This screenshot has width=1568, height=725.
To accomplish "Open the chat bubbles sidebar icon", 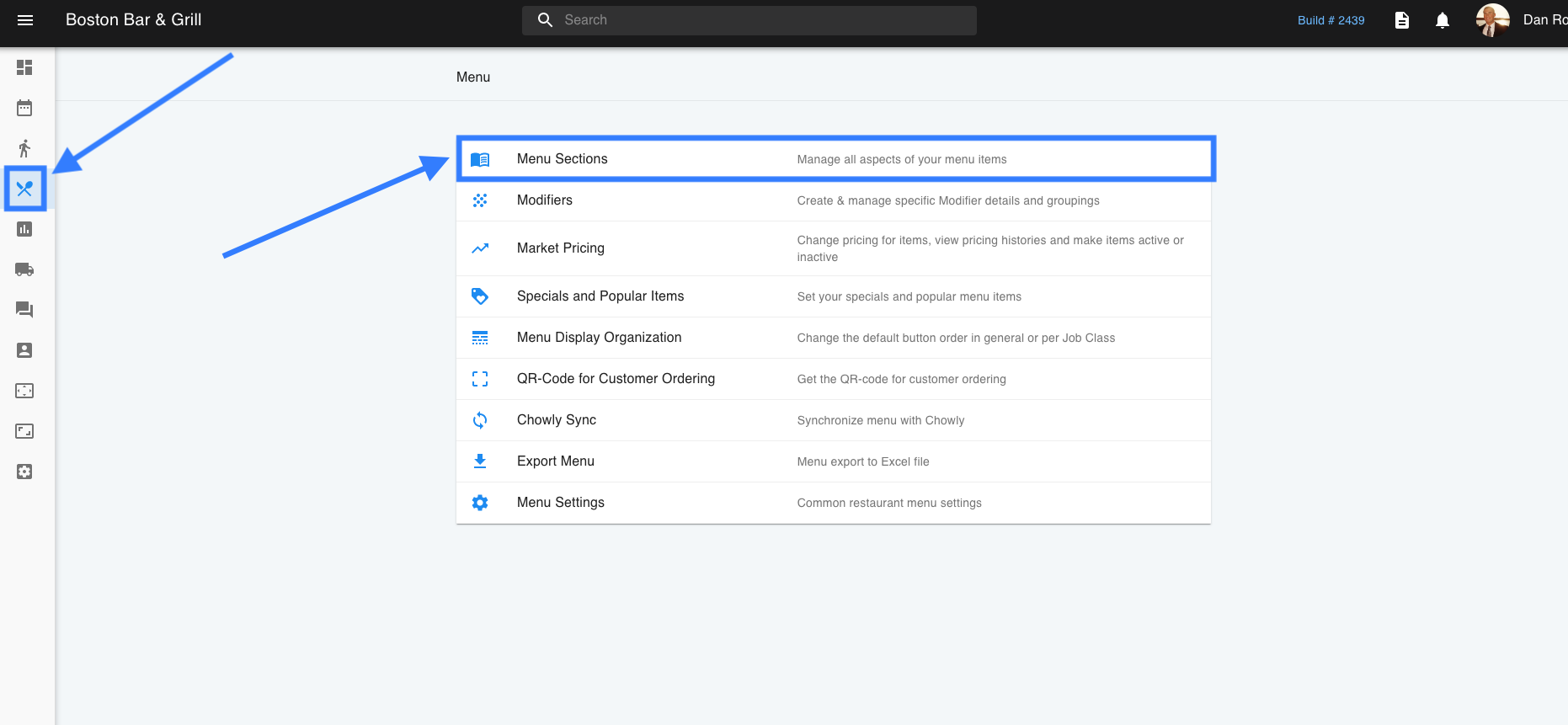I will (x=24, y=310).
